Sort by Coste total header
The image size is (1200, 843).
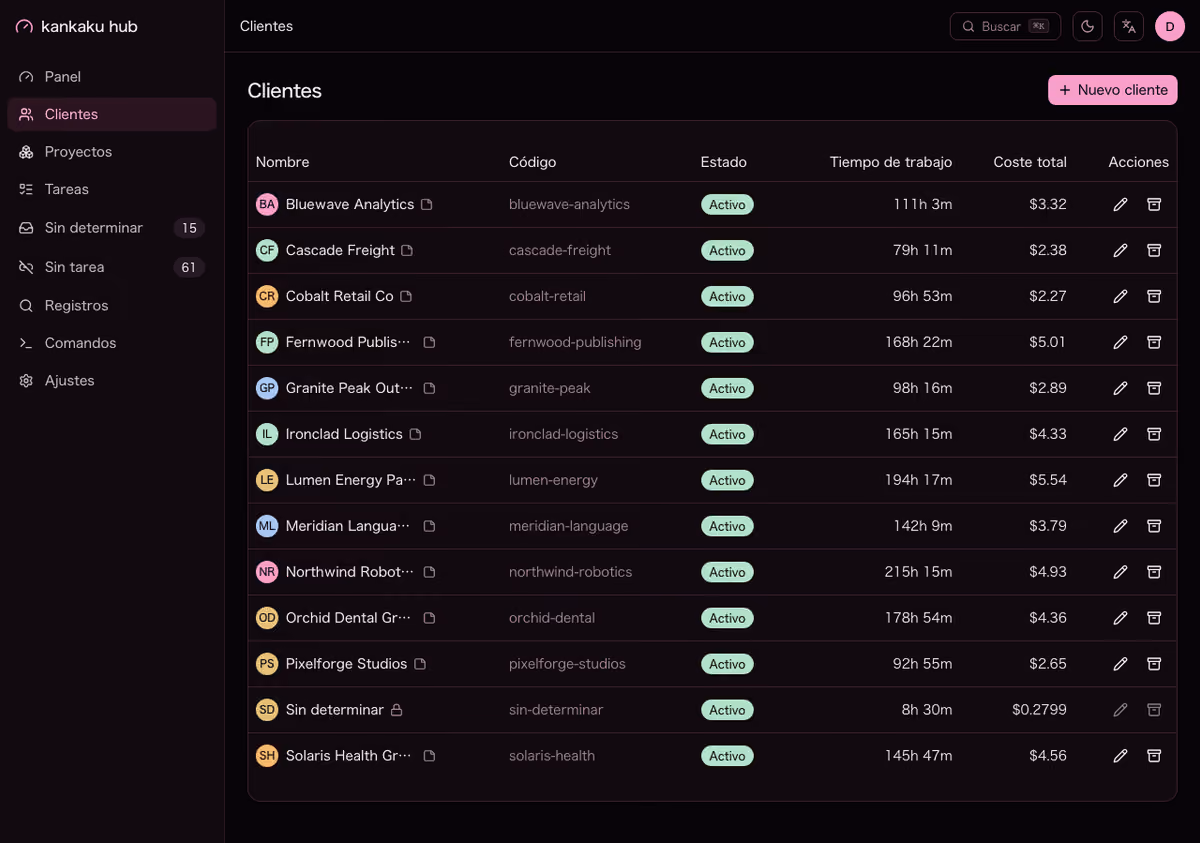(1030, 162)
